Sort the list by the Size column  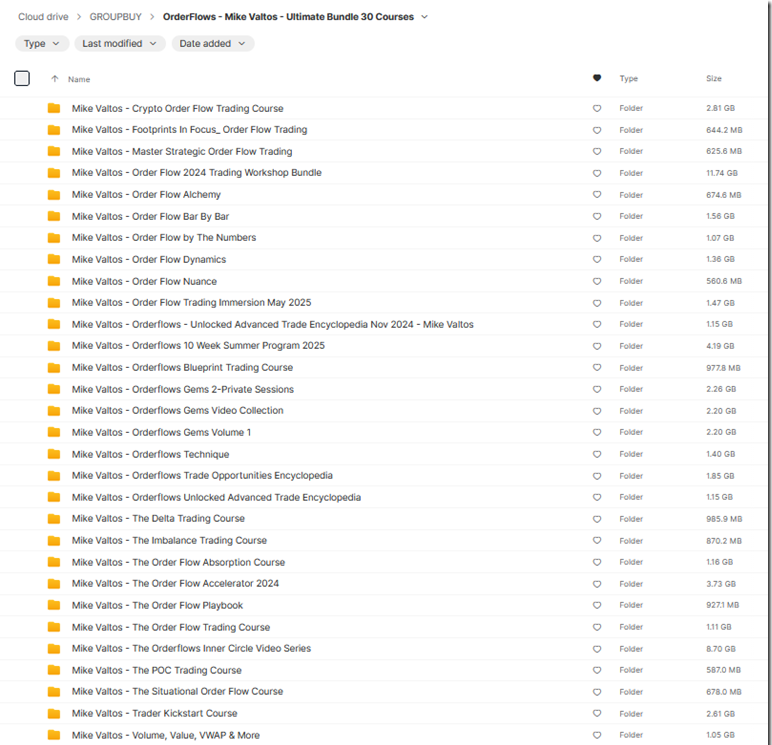[714, 78]
